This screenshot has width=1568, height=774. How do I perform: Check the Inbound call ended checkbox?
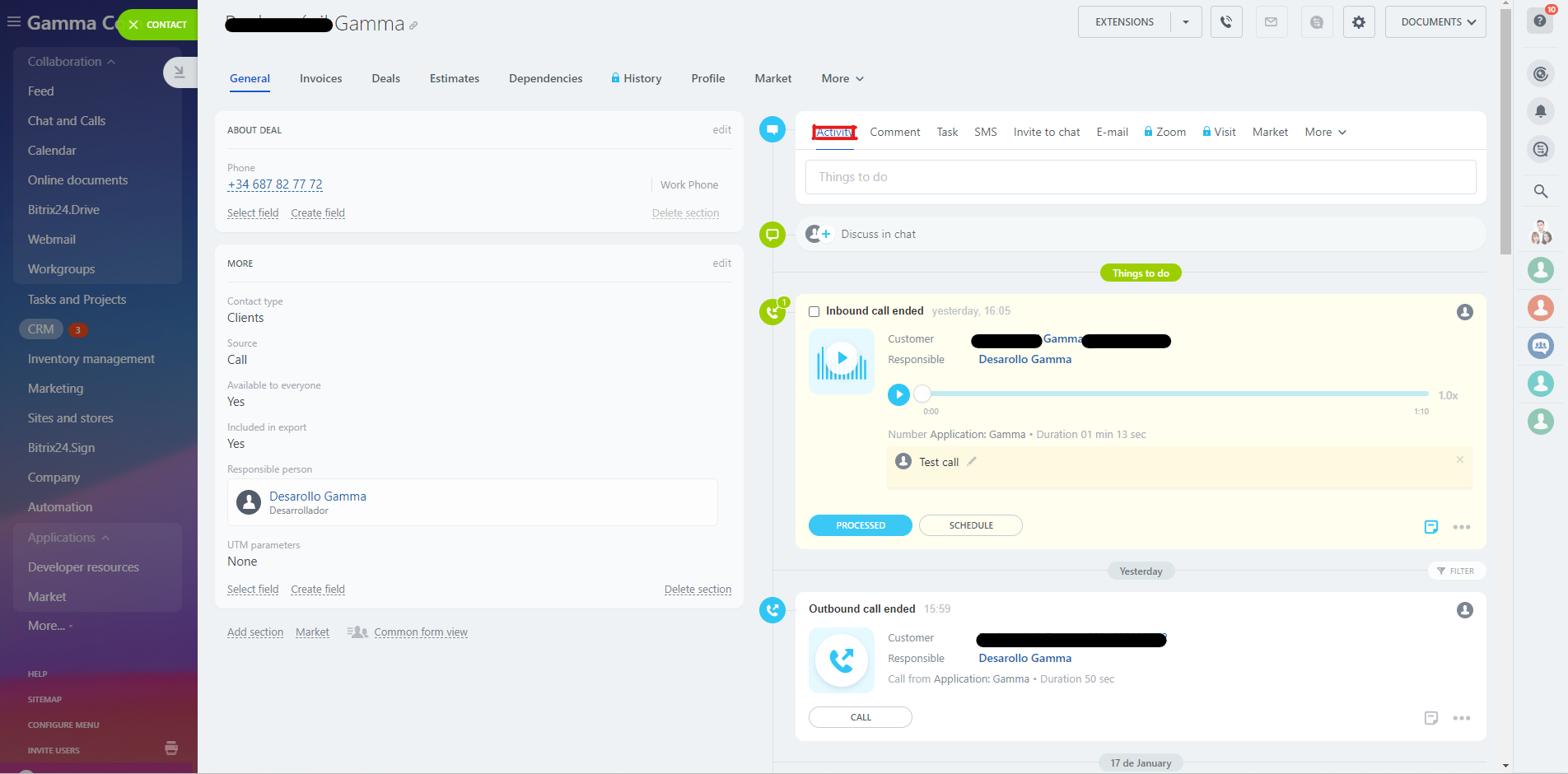[814, 311]
